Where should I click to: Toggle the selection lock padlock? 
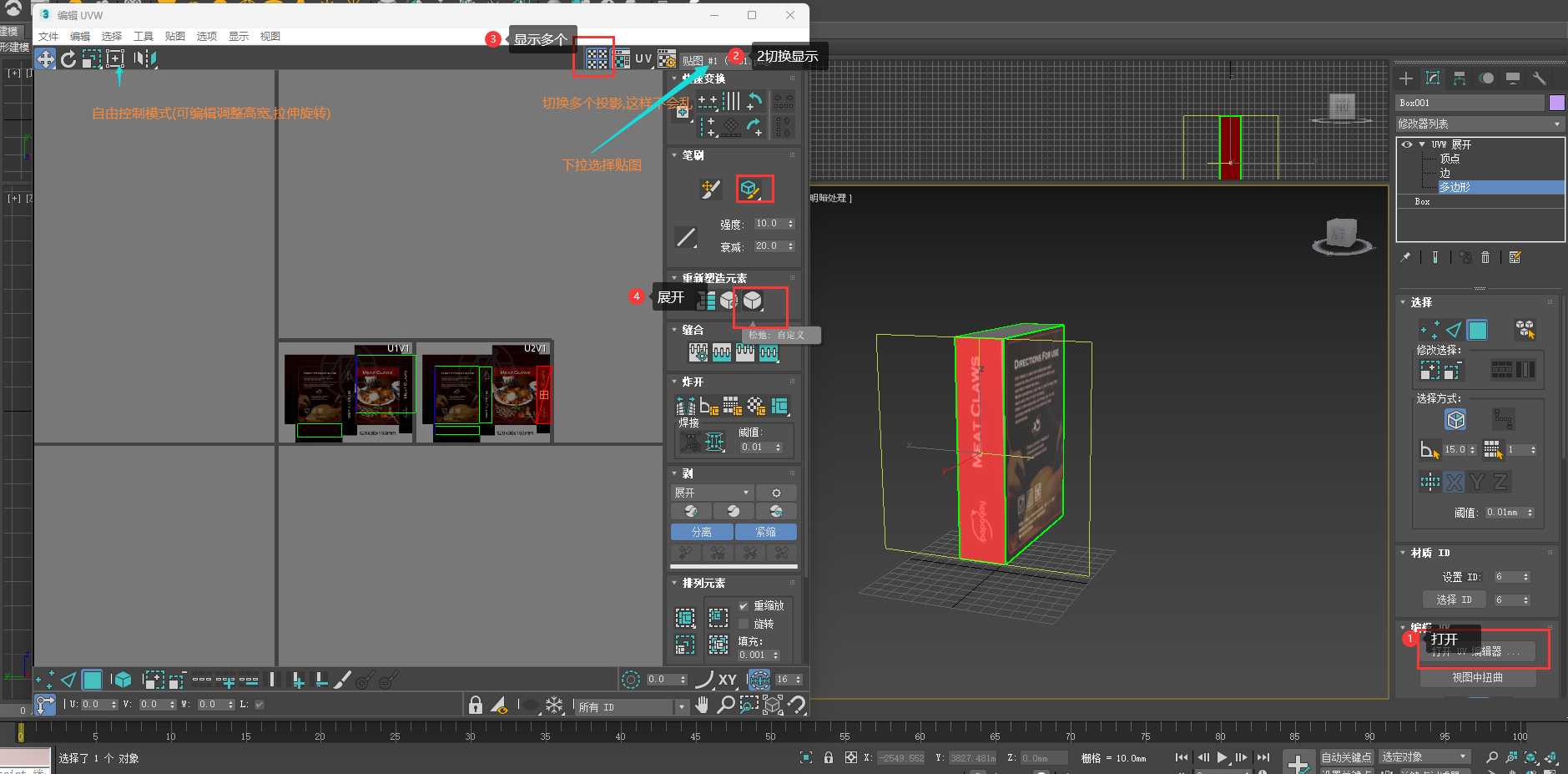[x=475, y=705]
